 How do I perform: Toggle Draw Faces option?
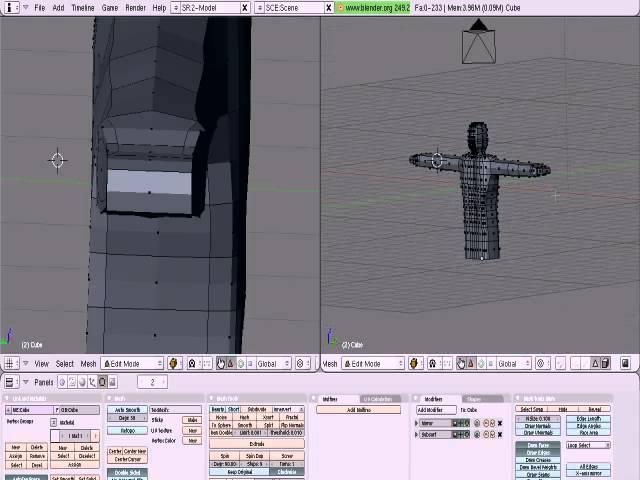coord(538,445)
